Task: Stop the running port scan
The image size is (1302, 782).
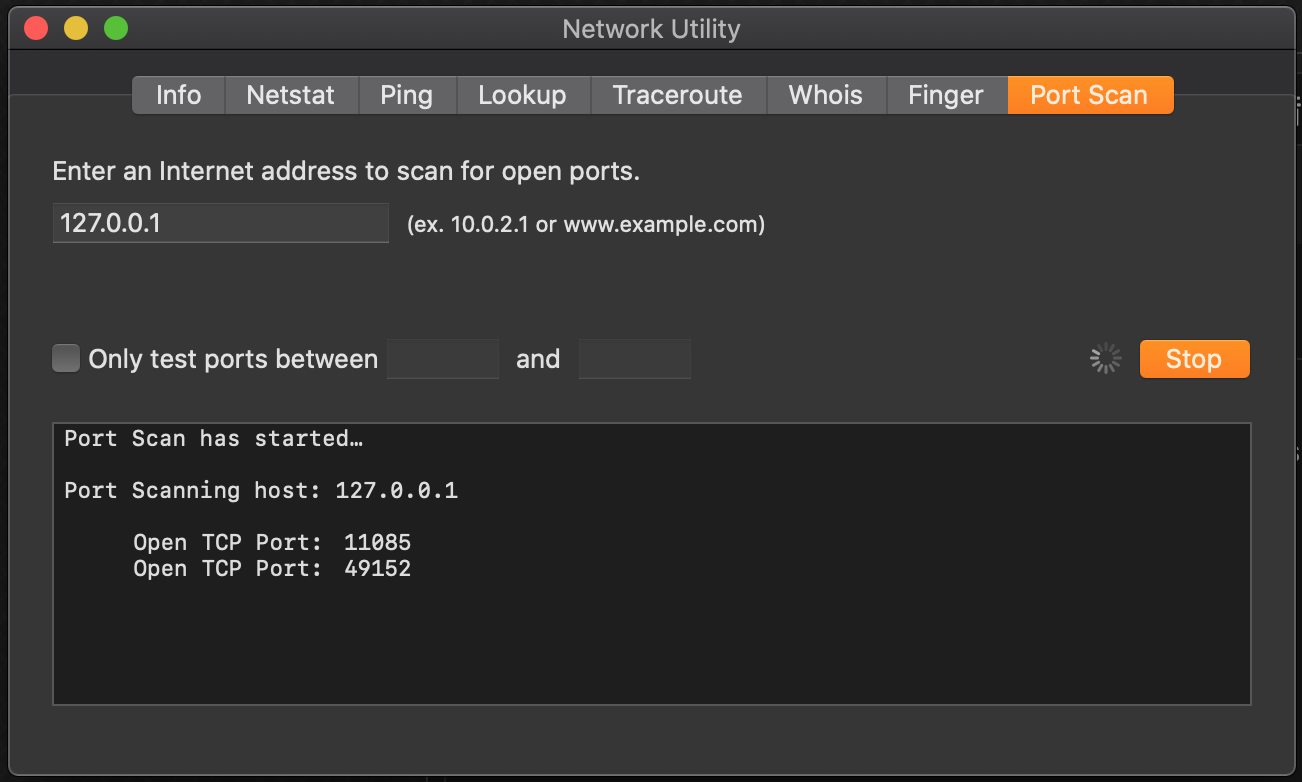Action: point(1194,359)
